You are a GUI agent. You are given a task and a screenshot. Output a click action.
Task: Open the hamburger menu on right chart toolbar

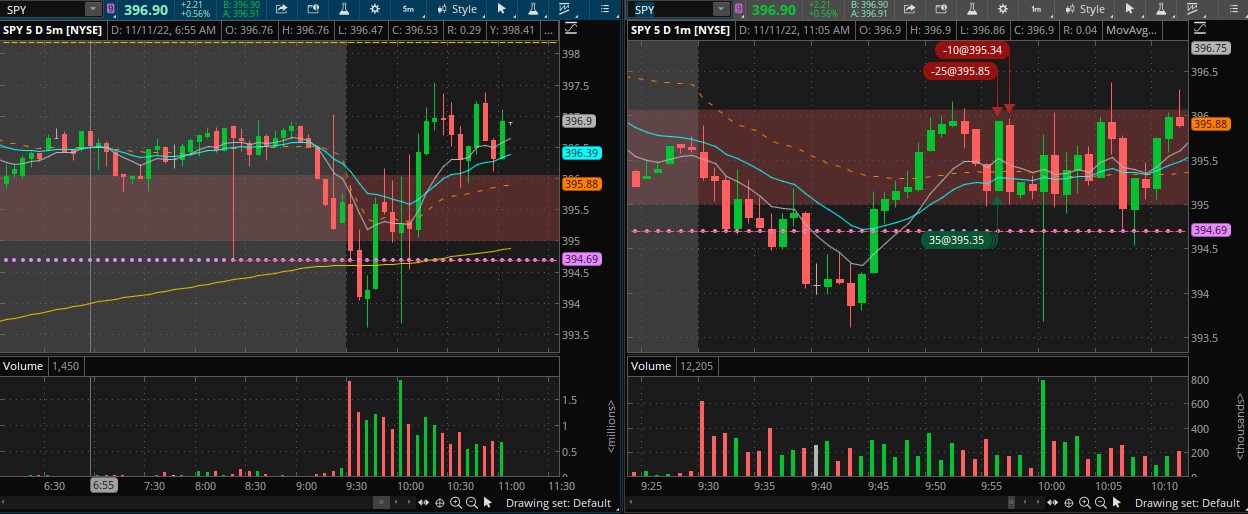point(1233,9)
